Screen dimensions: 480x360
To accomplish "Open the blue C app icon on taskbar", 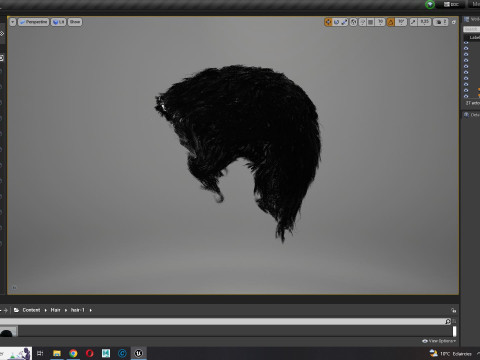I will (x=122, y=353).
